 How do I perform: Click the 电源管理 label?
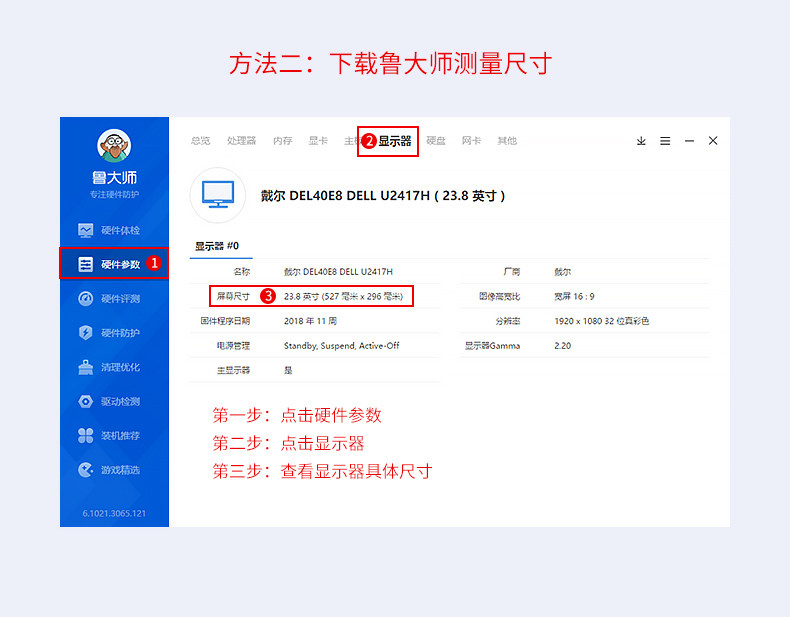pyautogui.click(x=233, y=346)
